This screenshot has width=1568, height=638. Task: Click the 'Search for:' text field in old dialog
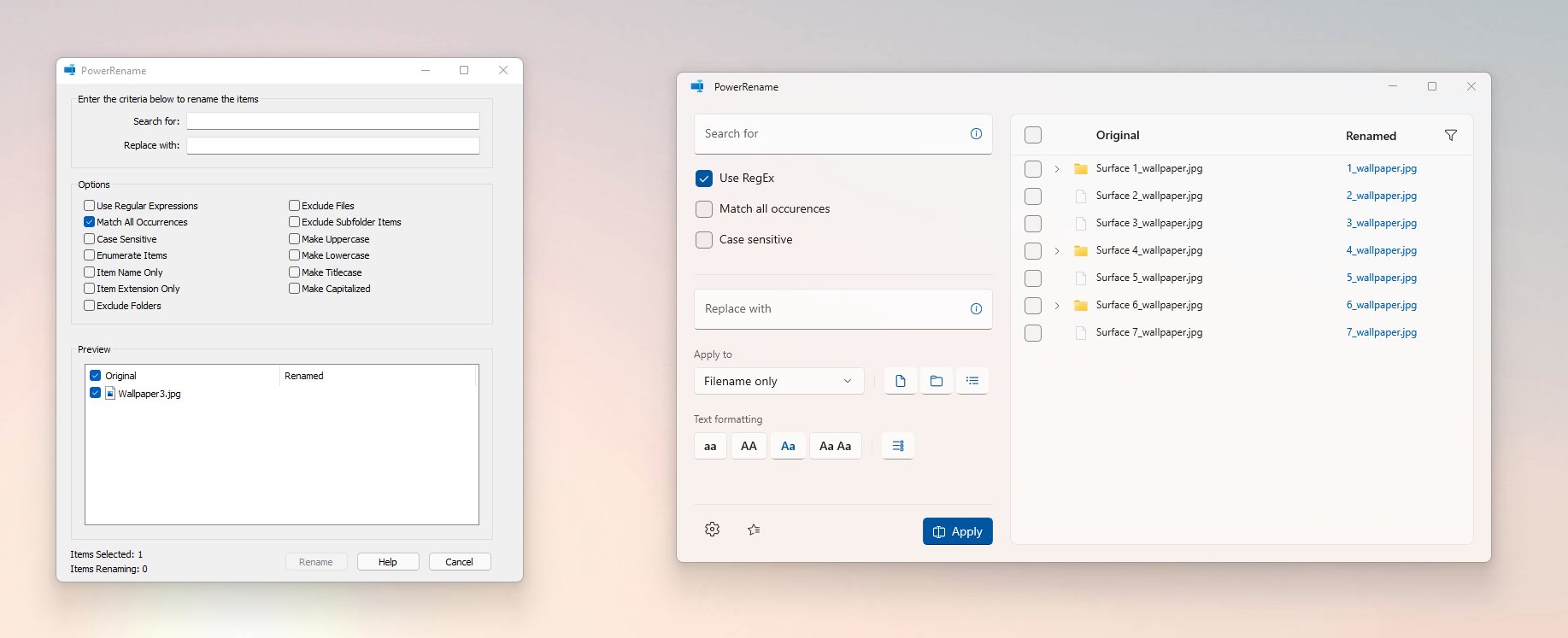(x=332, y=121)
